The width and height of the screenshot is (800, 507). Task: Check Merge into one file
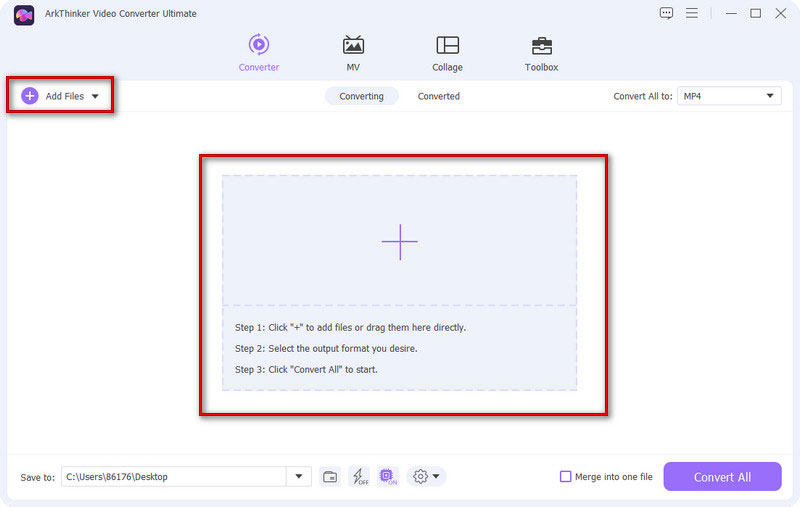[x=565, y=476]
